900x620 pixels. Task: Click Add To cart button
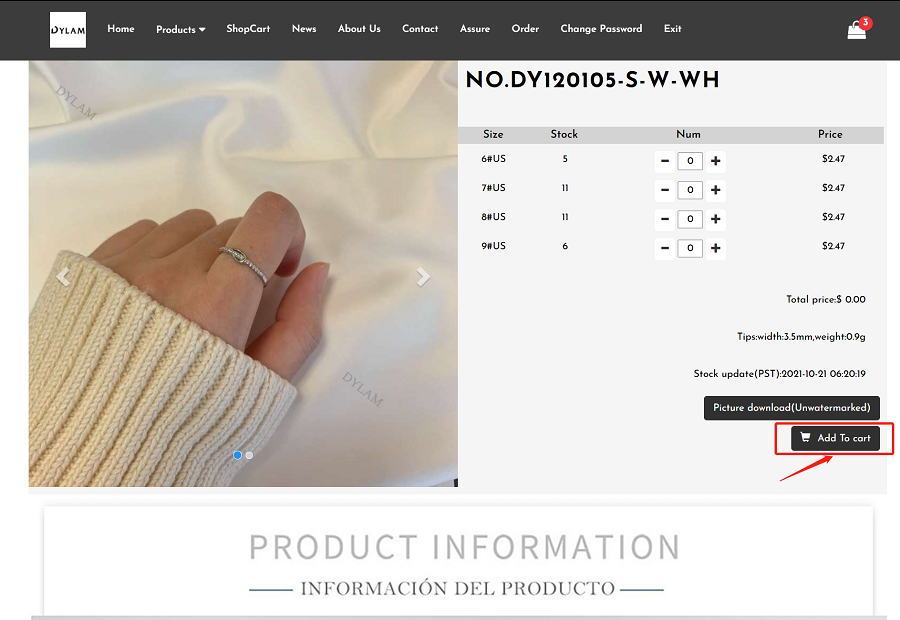pyautogui.click(x=835, y=438)
